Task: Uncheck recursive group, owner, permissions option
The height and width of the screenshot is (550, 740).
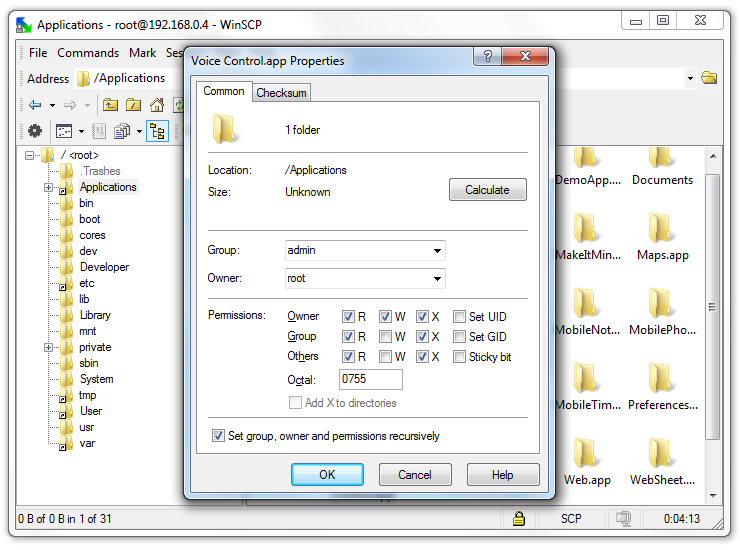Action: click(219, 436)
